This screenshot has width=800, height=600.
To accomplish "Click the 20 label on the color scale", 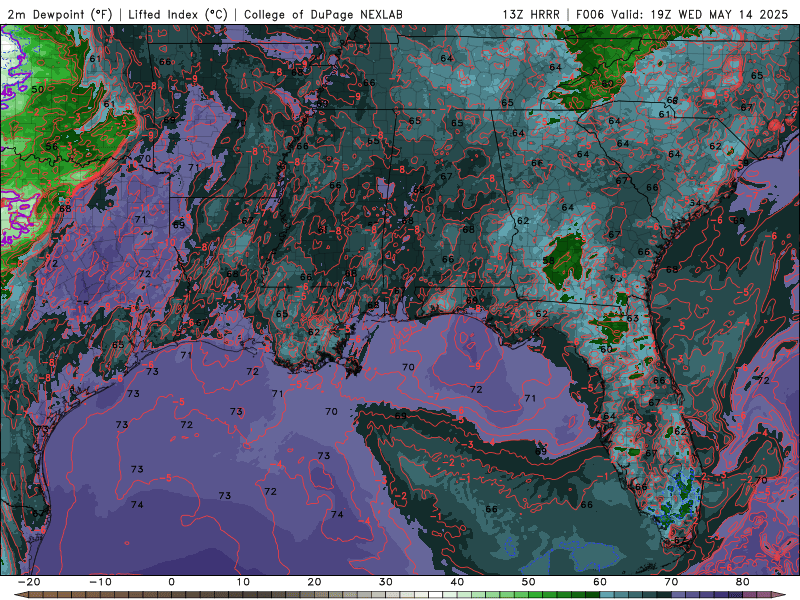I will tap(314, 582).
